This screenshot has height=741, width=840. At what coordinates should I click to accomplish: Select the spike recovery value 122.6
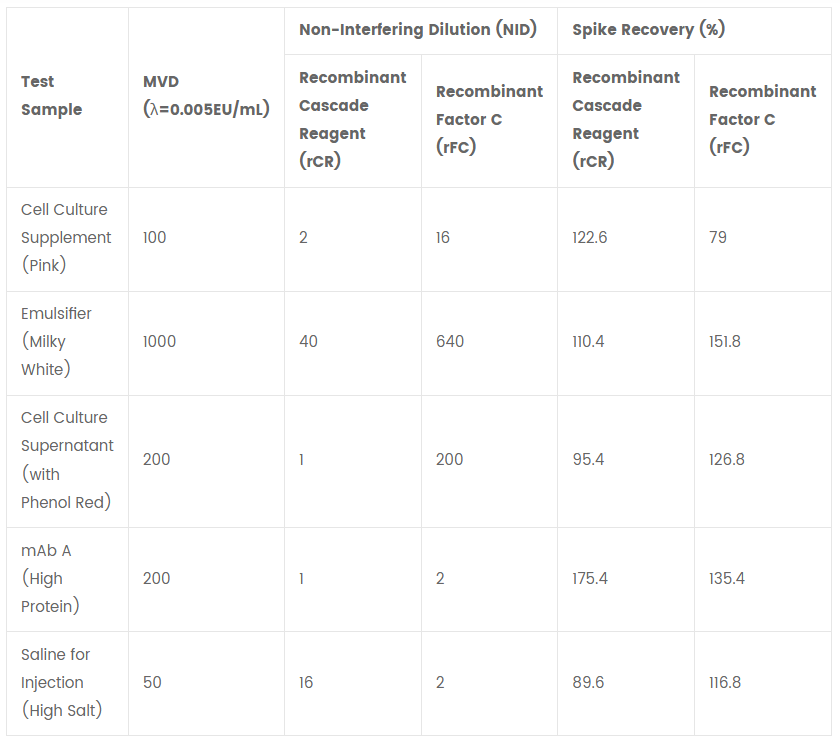point(590,237)
